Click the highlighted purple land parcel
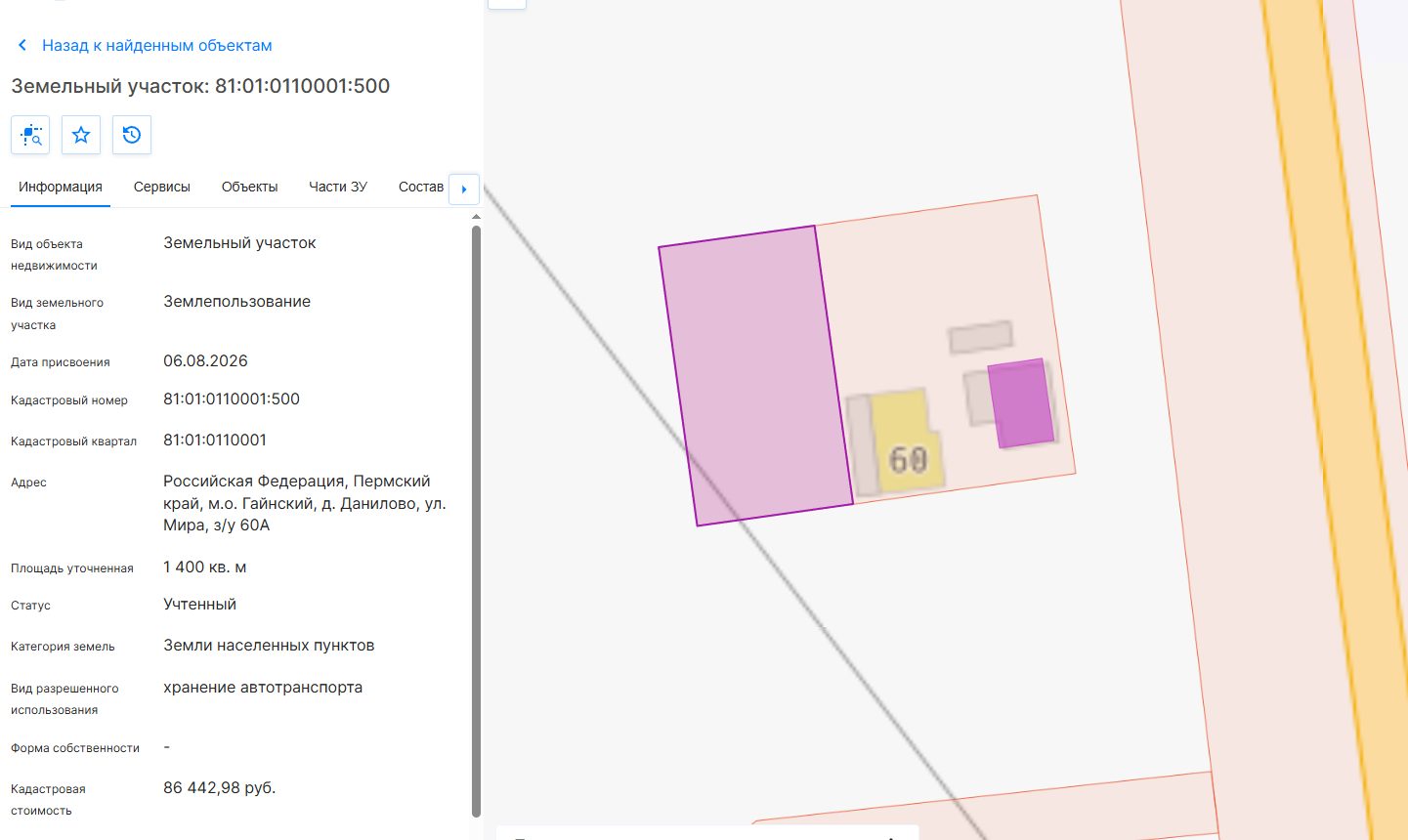This screenshot has width=1408, height=840. pyautogui.click(x=754, y=376)
